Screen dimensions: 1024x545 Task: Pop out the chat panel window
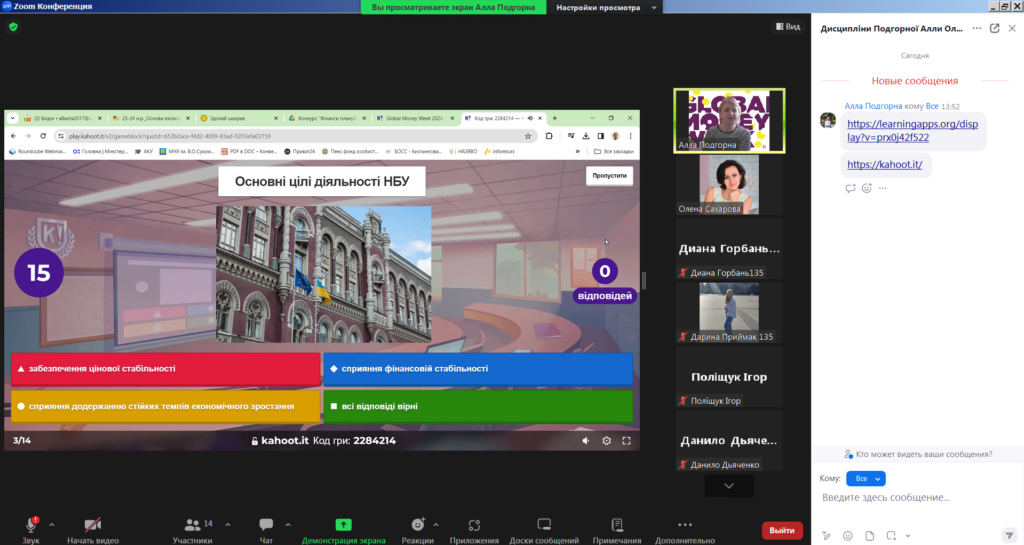point(995,29)
